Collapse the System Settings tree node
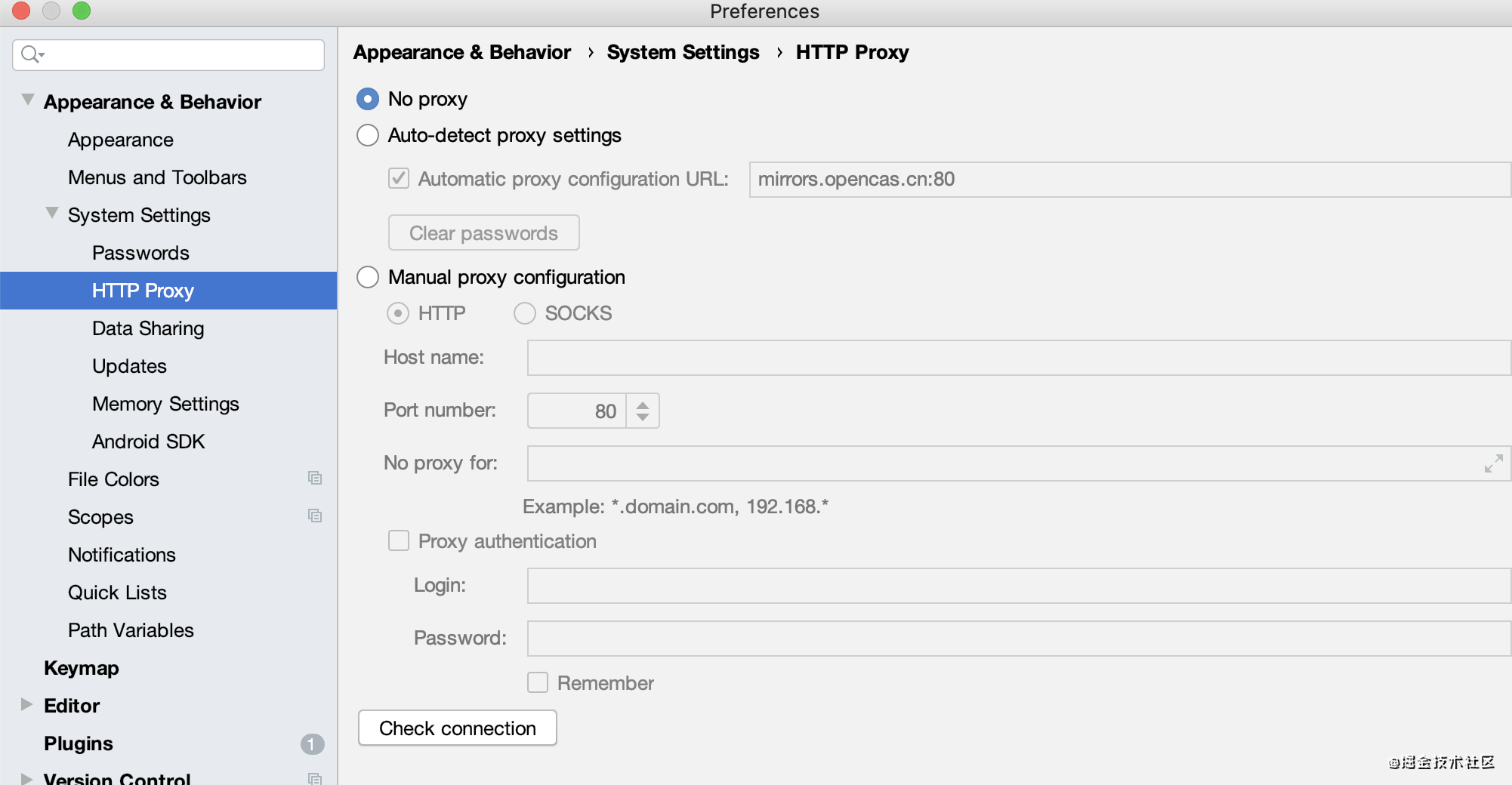The width and height of the screenshot is (1512, 785). (x=52, y=214)
